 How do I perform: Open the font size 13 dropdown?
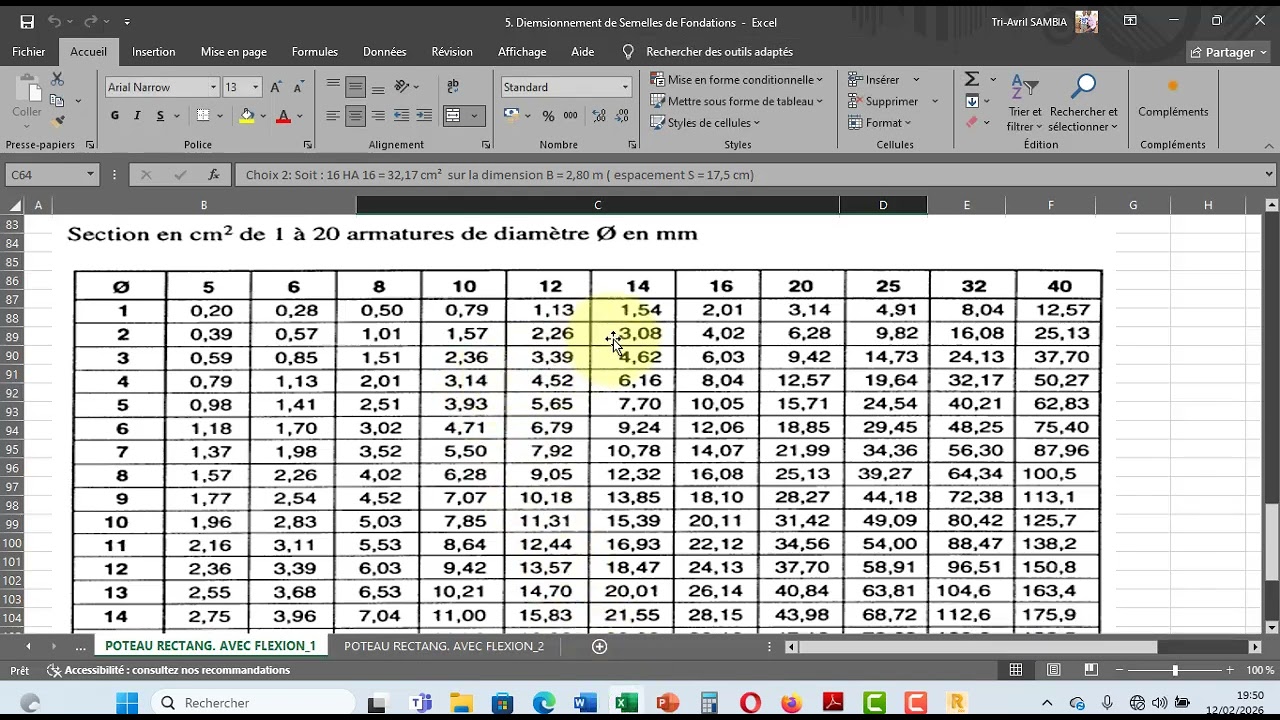[x=255, y=87]
